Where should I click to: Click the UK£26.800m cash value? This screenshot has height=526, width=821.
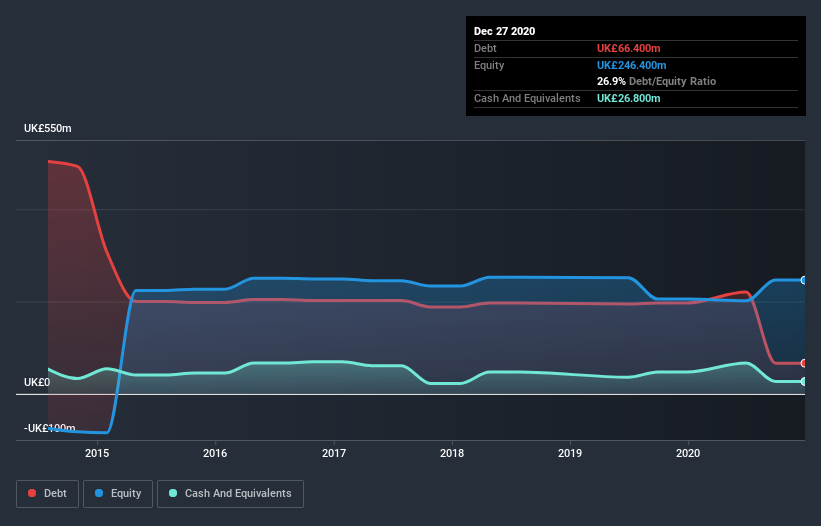(x=628, y=98)
